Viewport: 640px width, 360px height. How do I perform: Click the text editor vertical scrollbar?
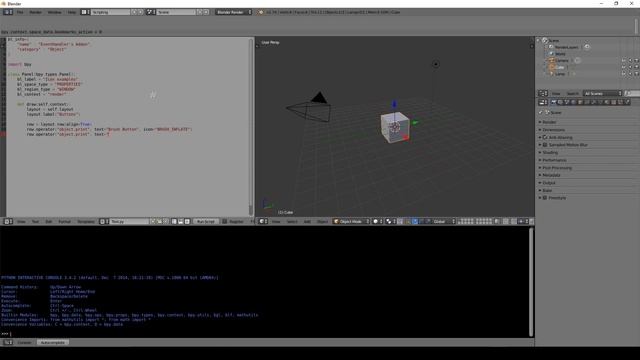coord(251,127)
